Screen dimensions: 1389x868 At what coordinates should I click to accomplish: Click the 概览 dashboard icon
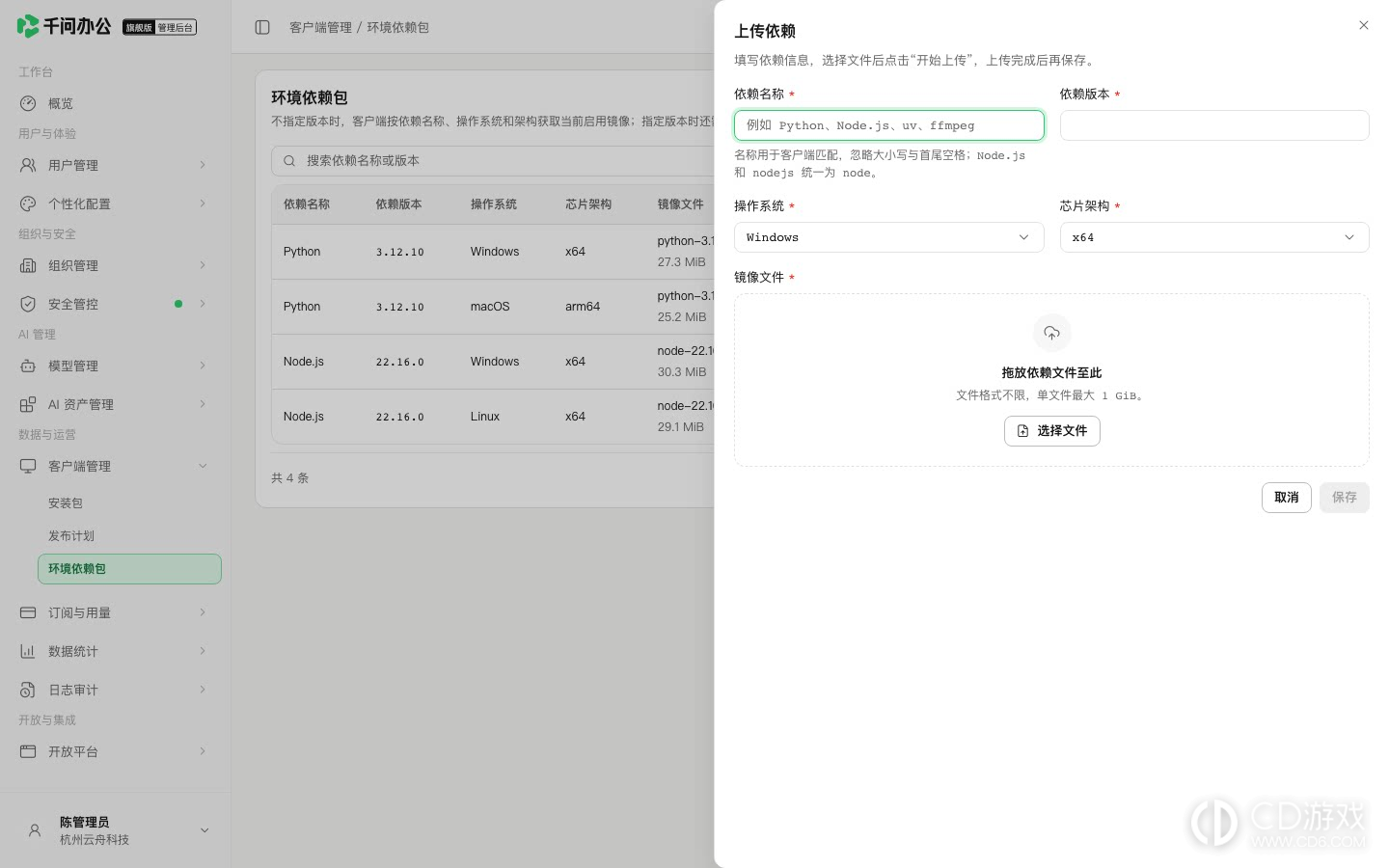(28, 103)
